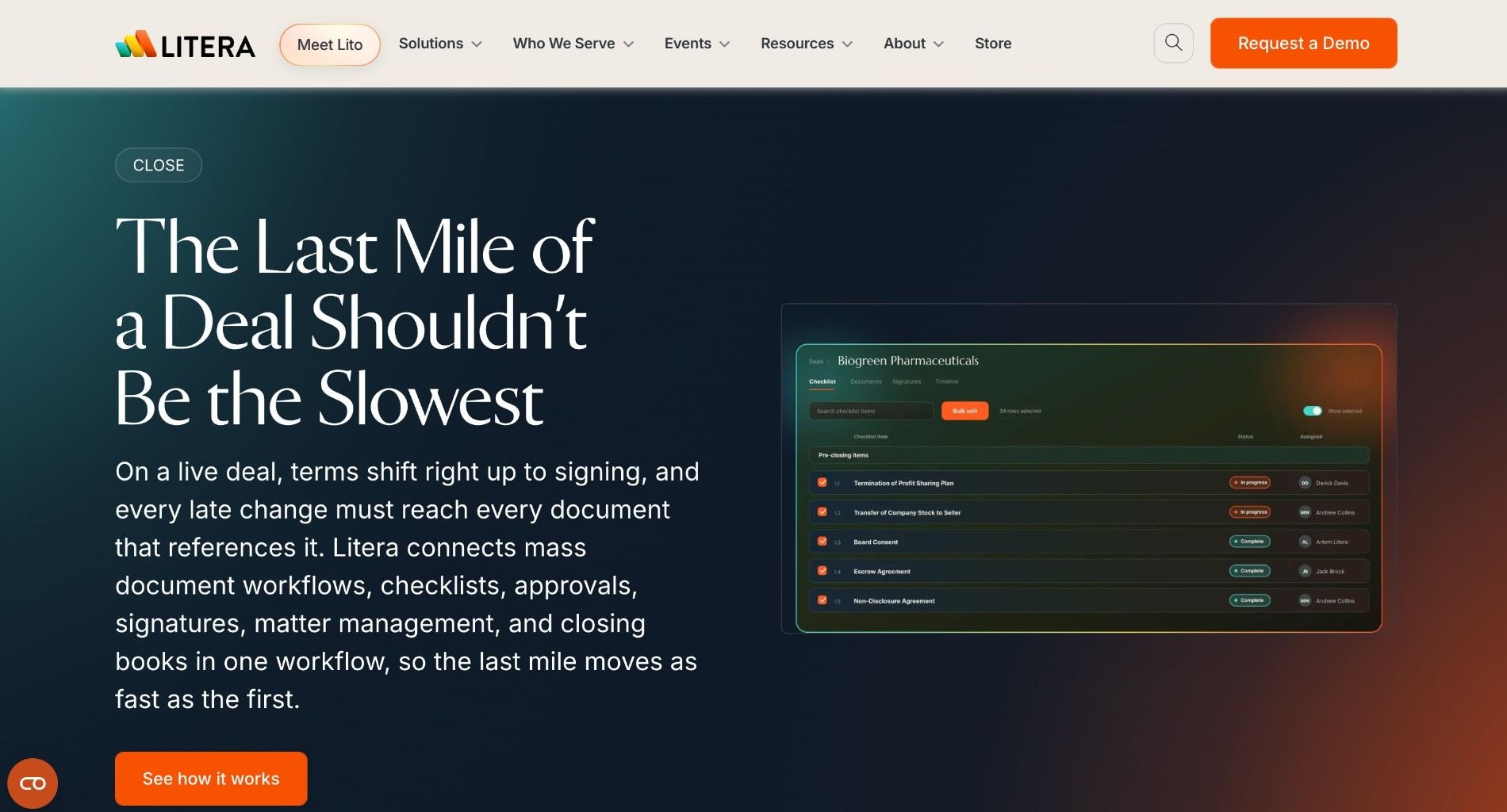Click the Pre-closing items section header
Screen dimensions: 1507x812
coord(1088,455)
